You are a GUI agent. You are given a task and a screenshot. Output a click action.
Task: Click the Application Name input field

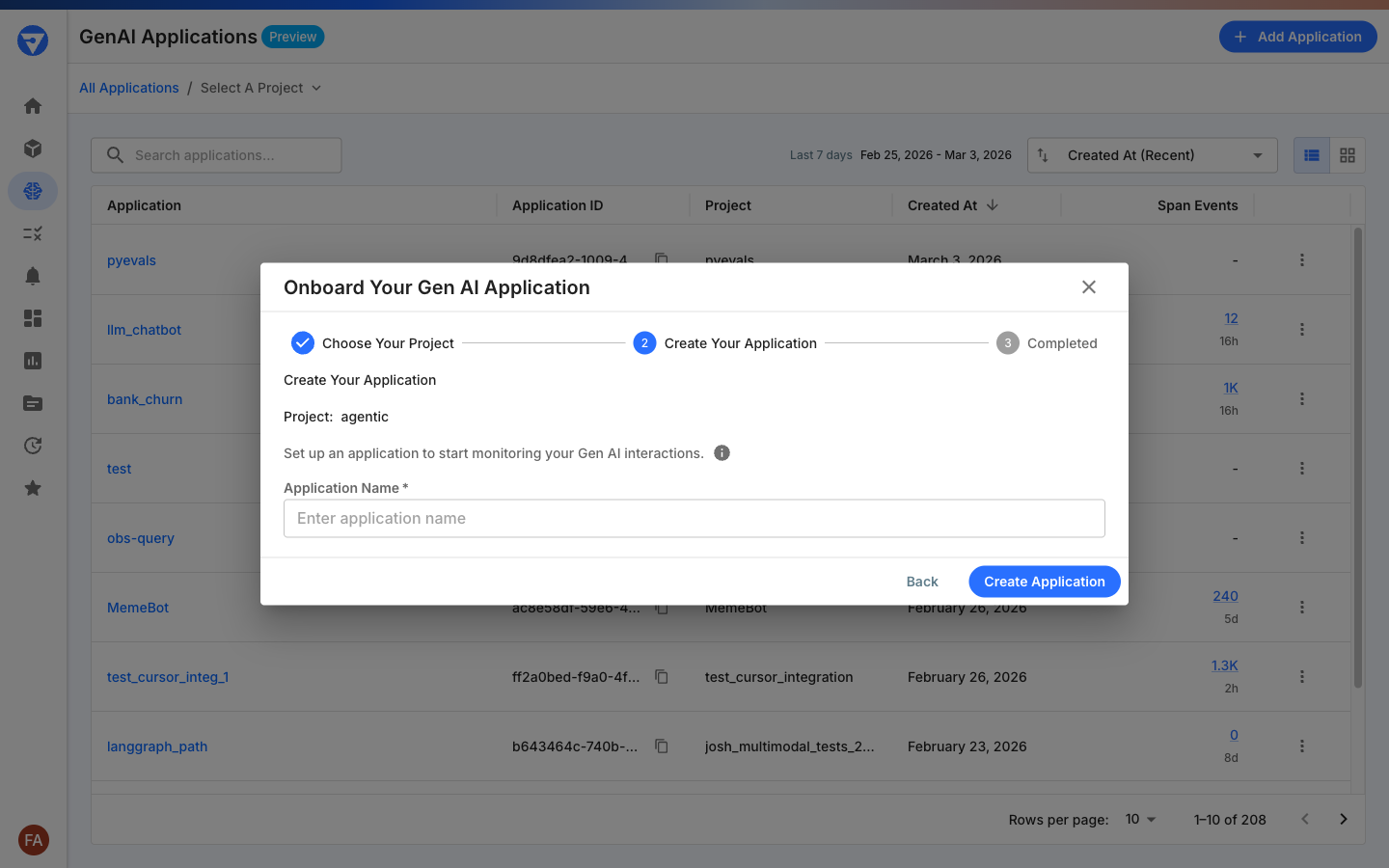(694, 518)
